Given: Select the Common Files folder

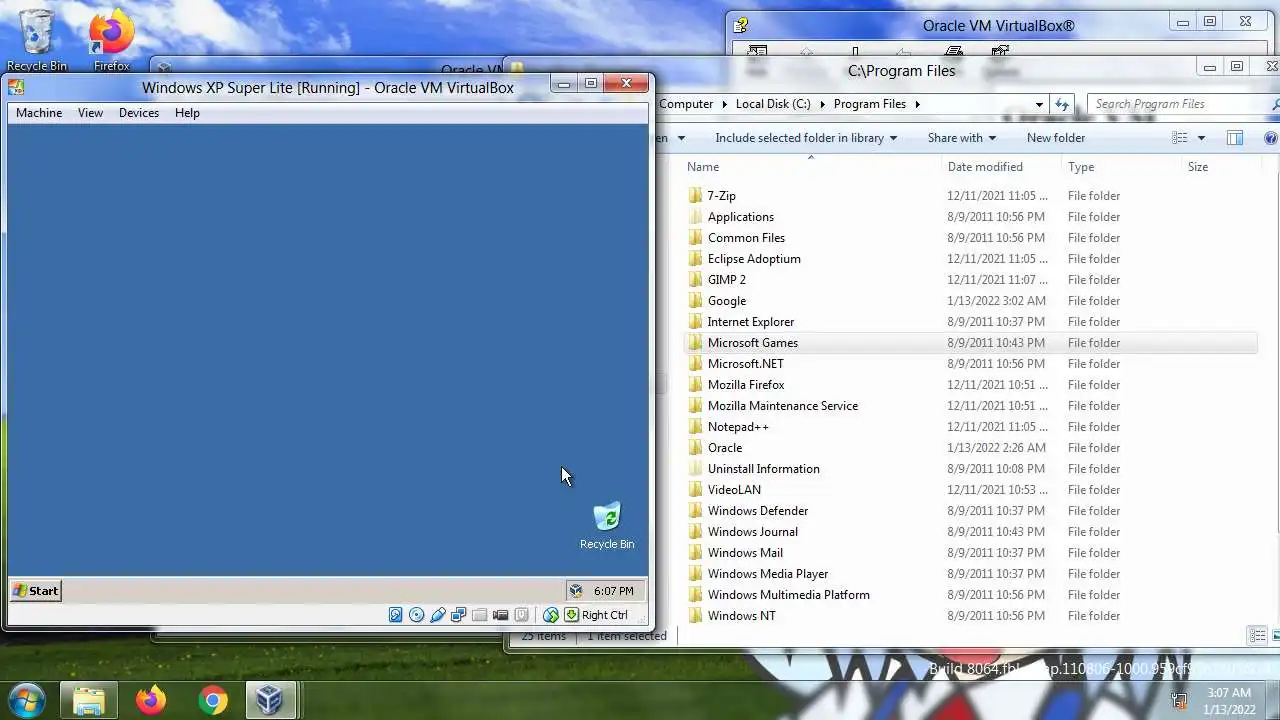Looking at the screenshot, I should point(746,238).
